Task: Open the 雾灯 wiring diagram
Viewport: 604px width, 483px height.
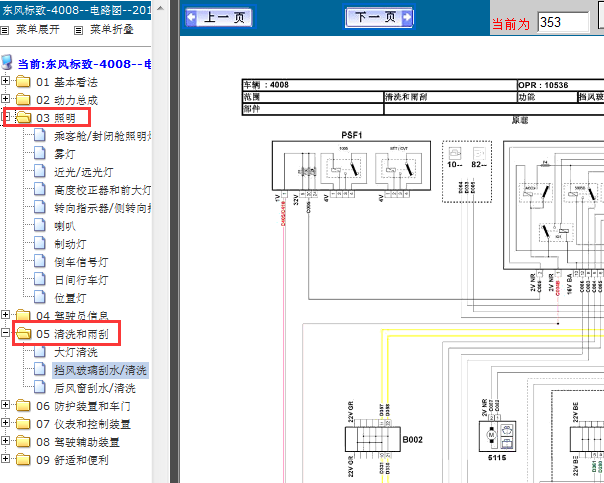Action: point(65,154)
